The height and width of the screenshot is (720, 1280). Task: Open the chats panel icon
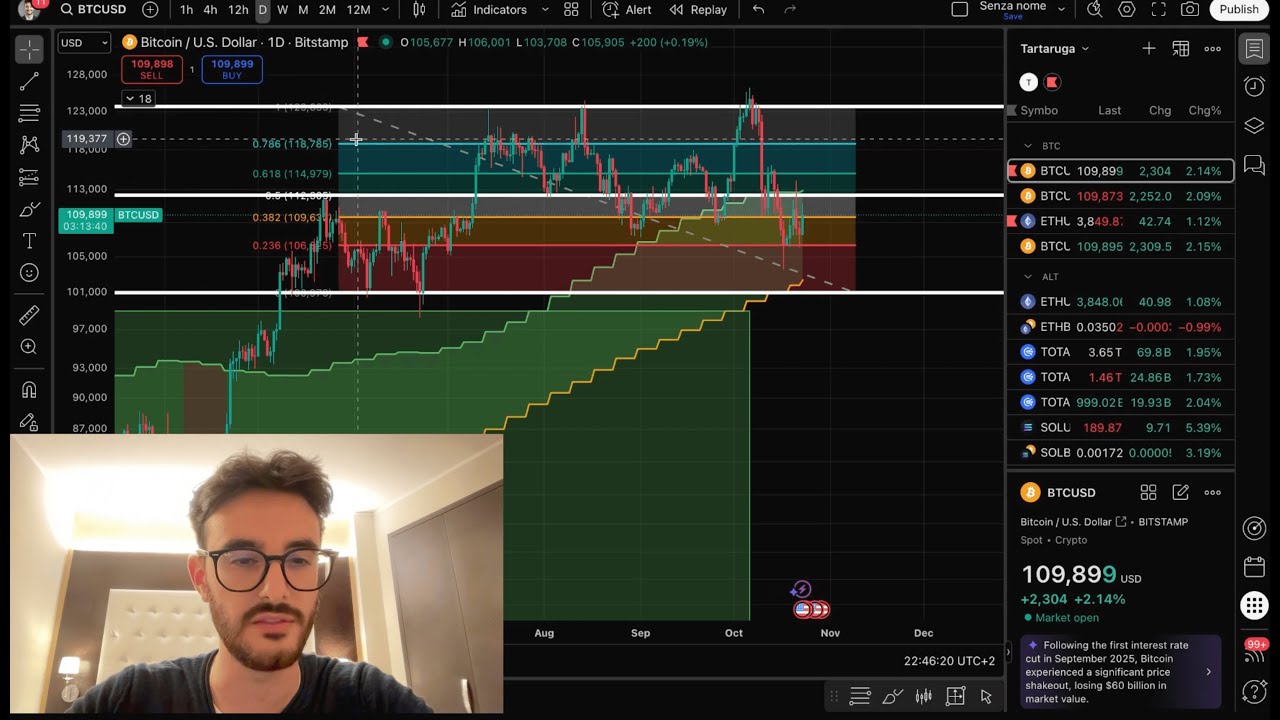[1254, 165]
